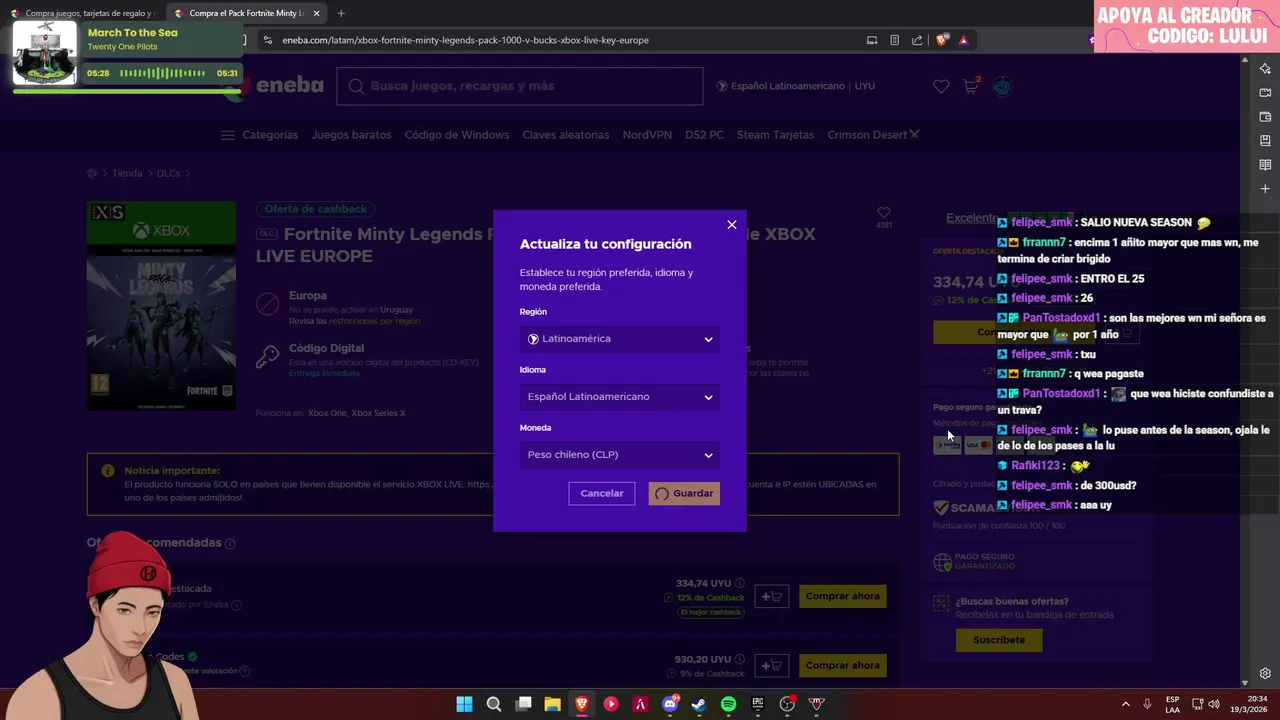Screen dimensions: 1280x720
Task: Open Leo AI sparkle icon in sidebar
Action: (1265, 69)
